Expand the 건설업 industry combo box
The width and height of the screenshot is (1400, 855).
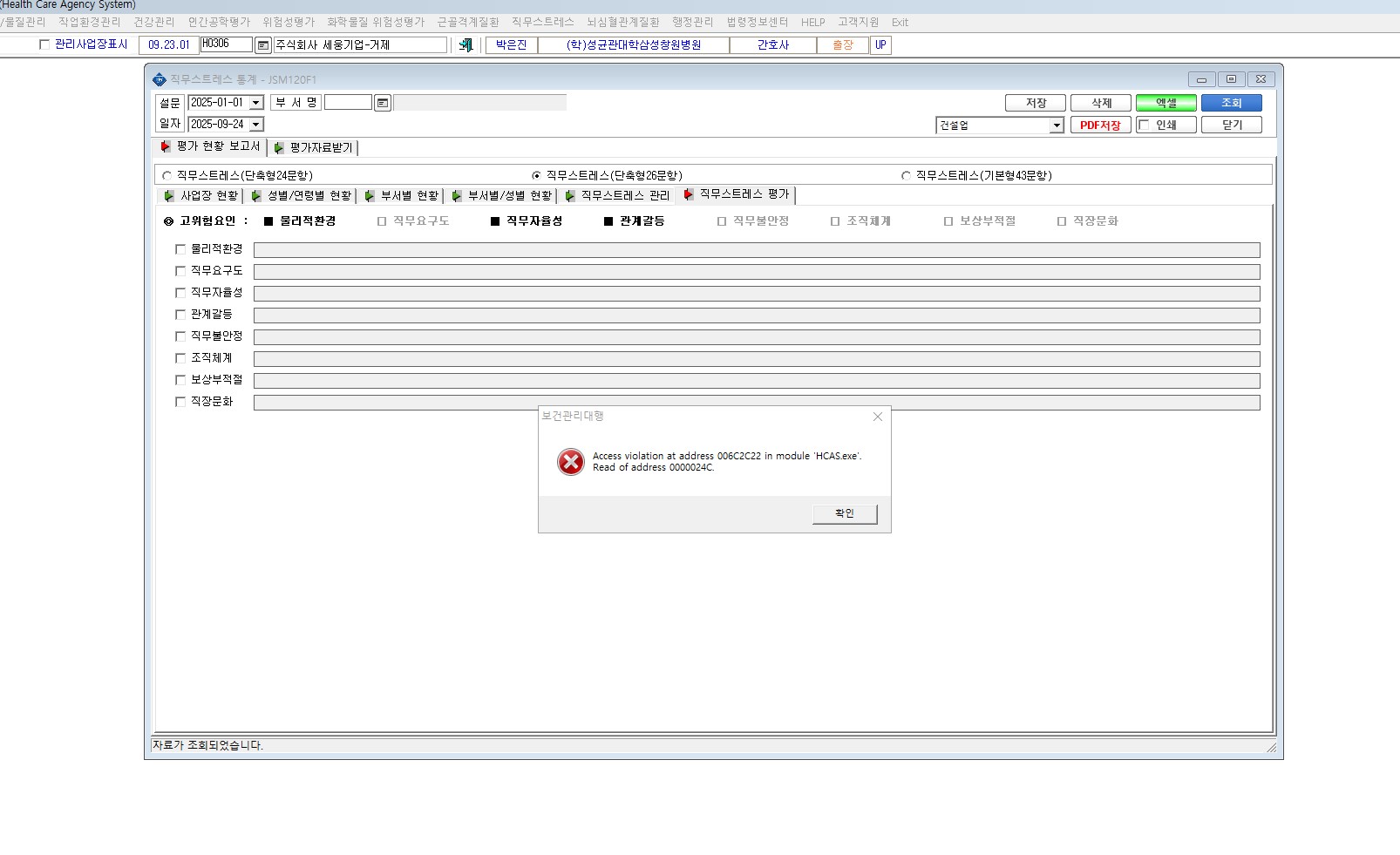click(x=1057, y=126)
